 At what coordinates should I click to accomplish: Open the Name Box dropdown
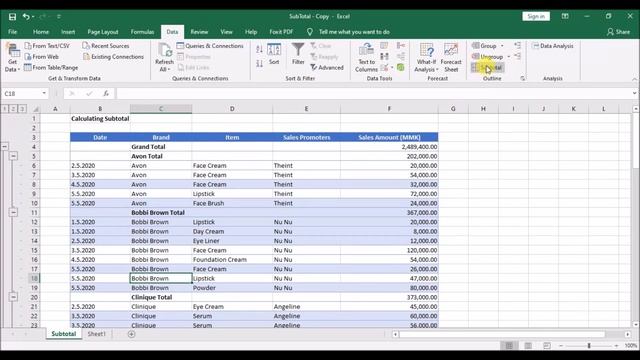click(x=44, y=93)
